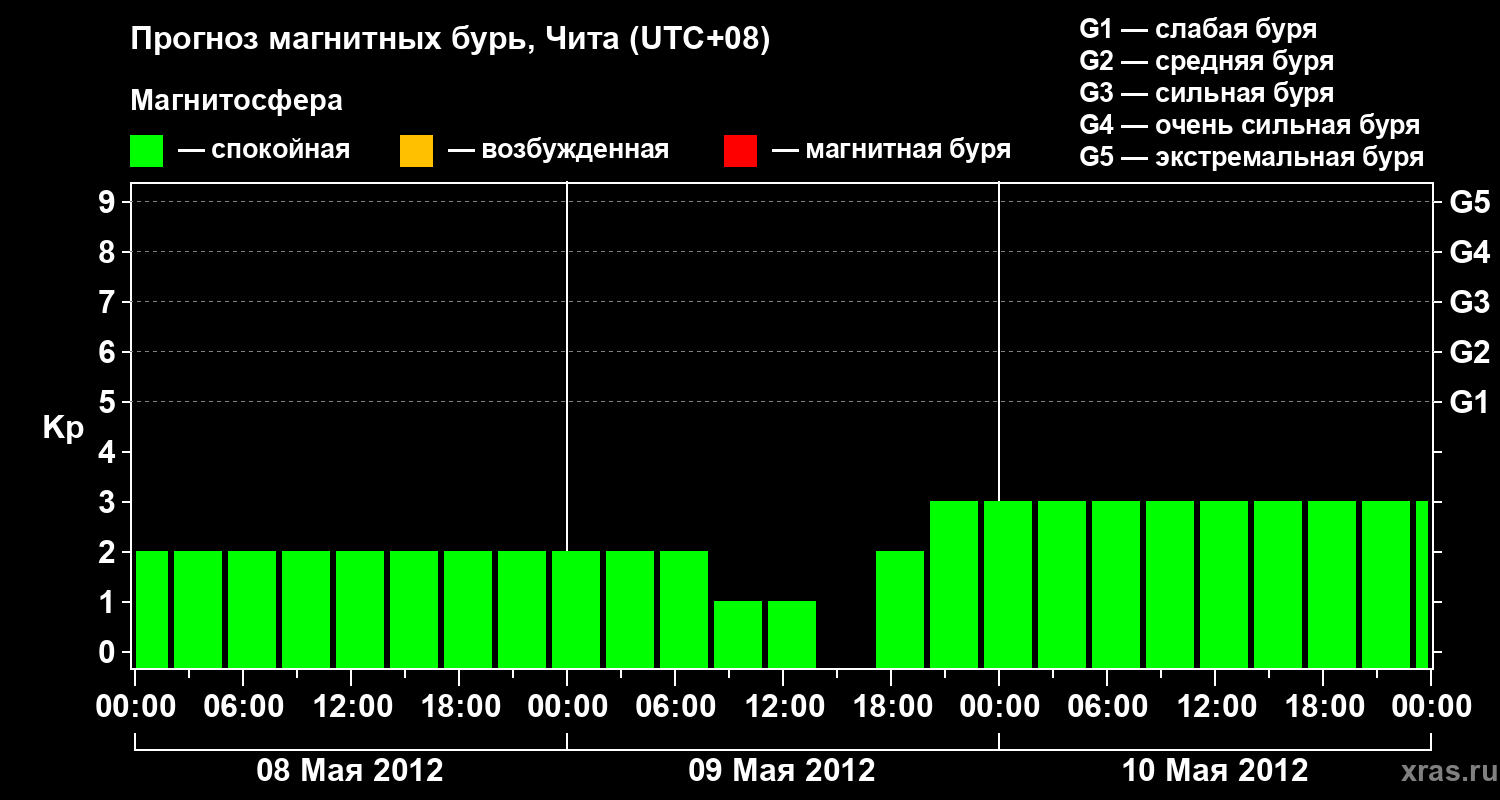Click the right-axis 'G5' storm level label

point(1470,202)
